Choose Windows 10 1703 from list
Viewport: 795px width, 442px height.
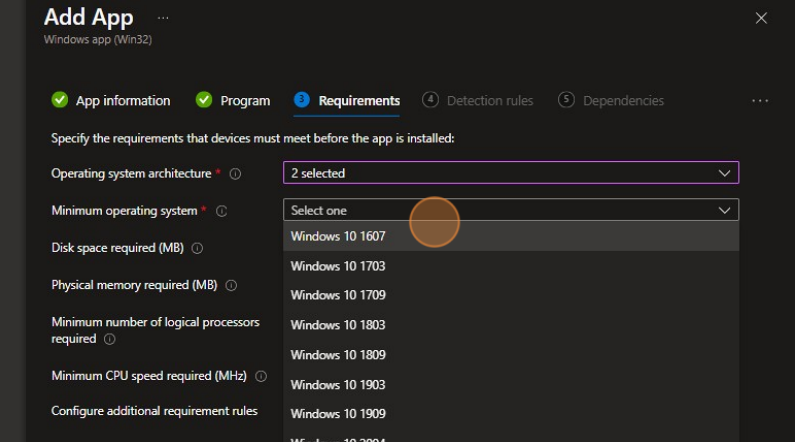coord(338,266)
